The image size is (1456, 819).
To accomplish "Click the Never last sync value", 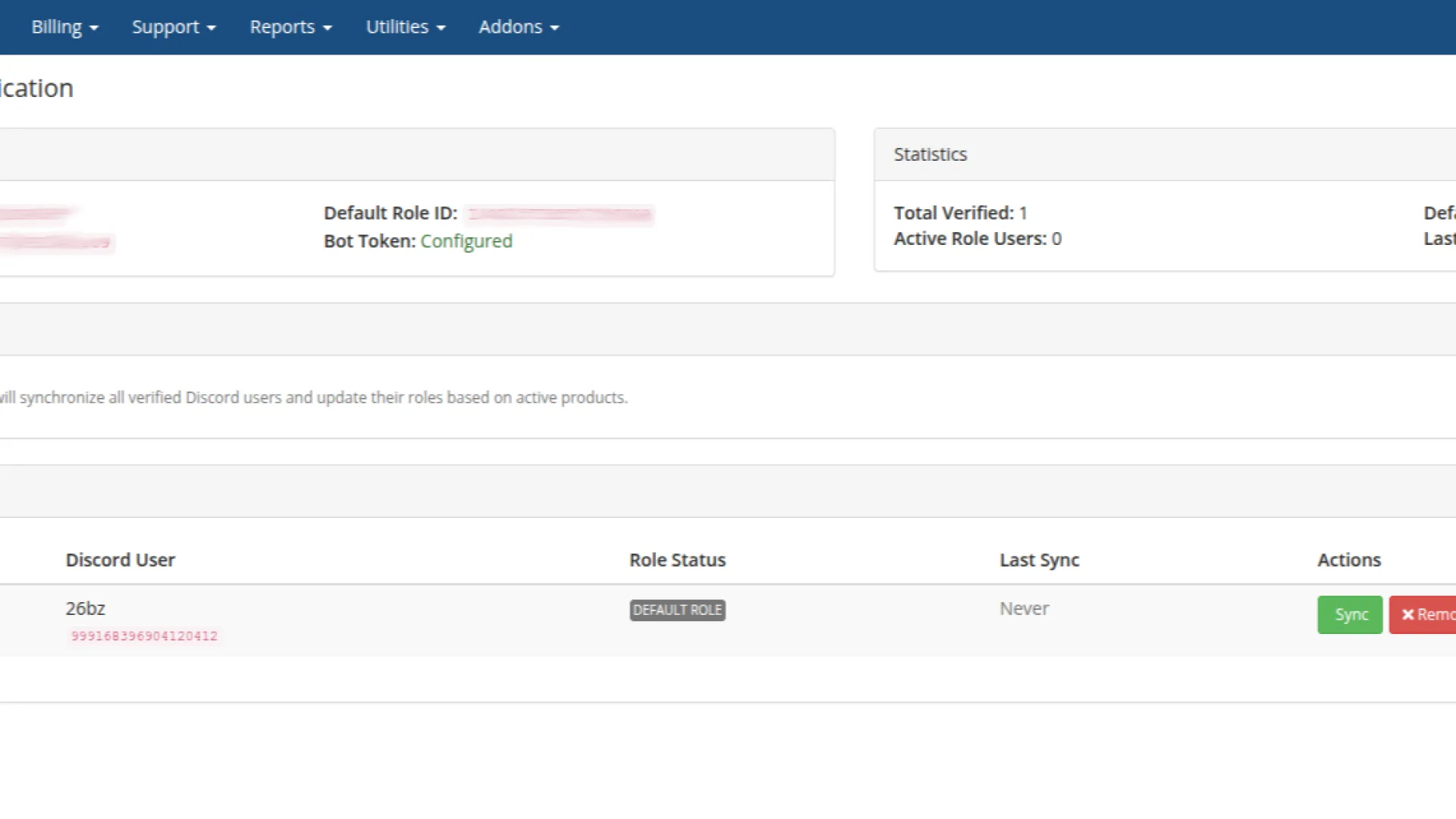I will pyautogui.click(x=1024, y=609).
